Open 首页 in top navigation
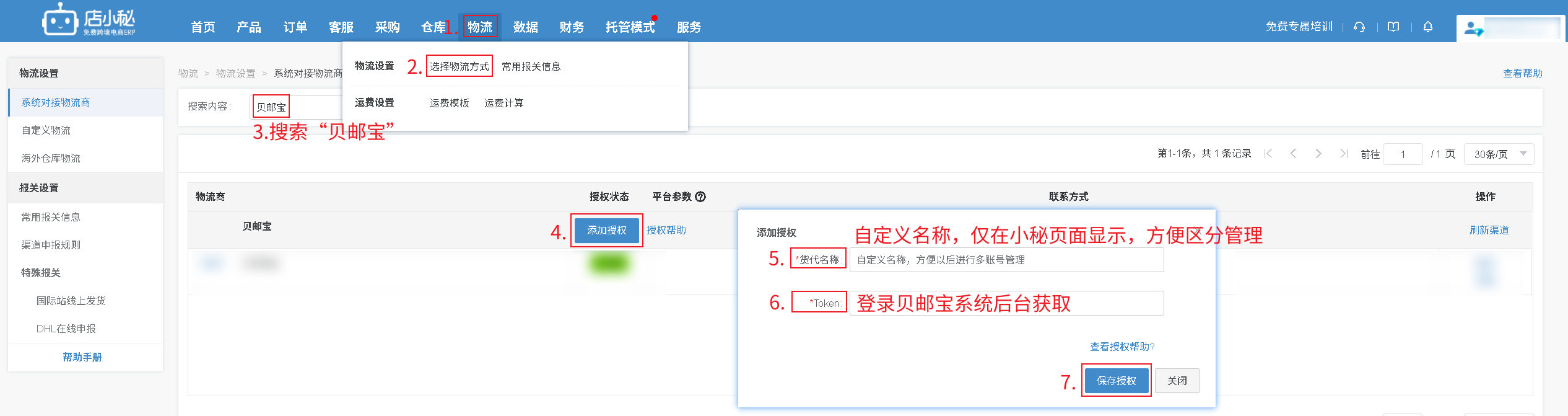1568x416 pixels. coord(203,27)
